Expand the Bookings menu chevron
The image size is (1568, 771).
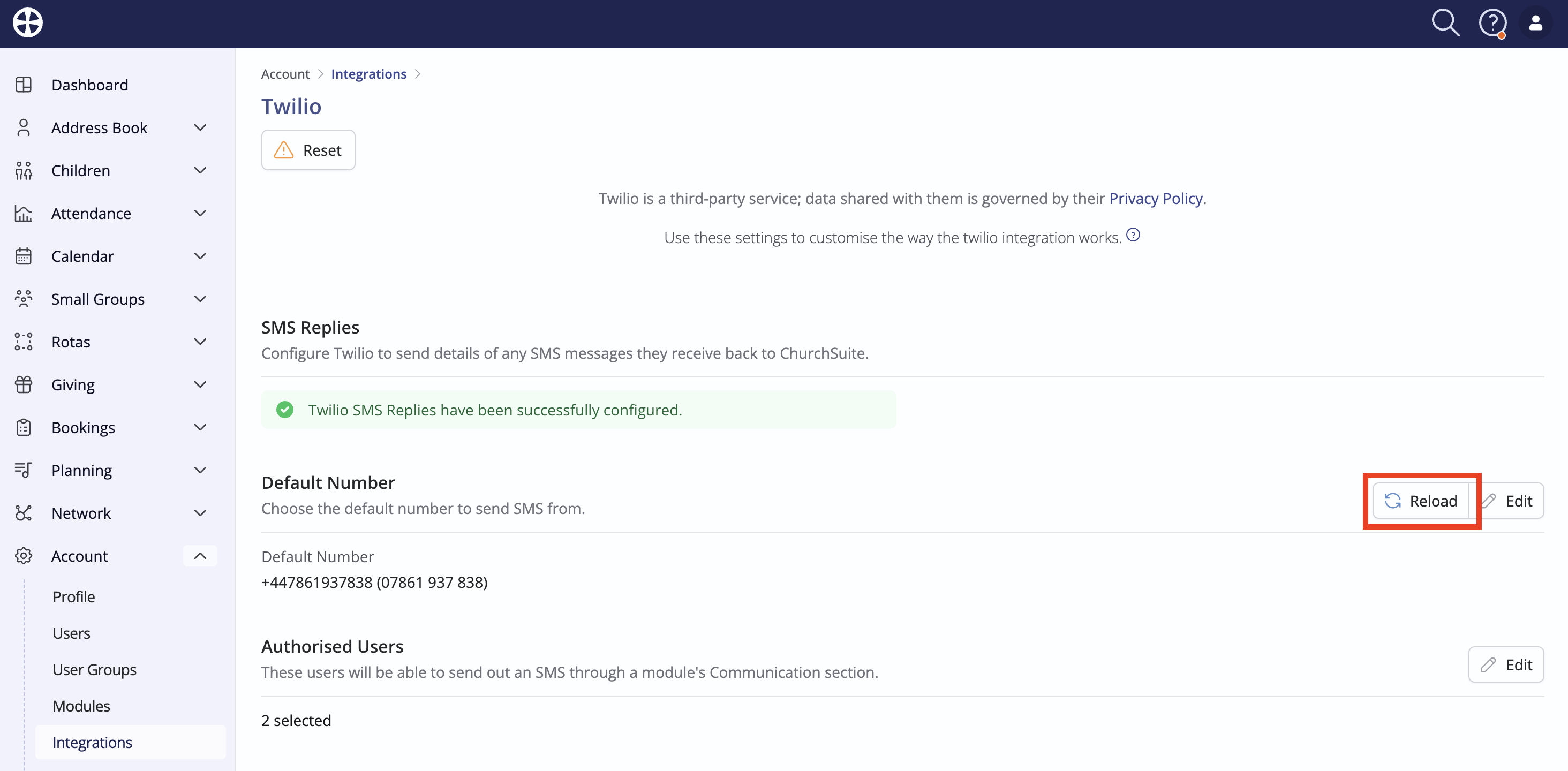200,428
